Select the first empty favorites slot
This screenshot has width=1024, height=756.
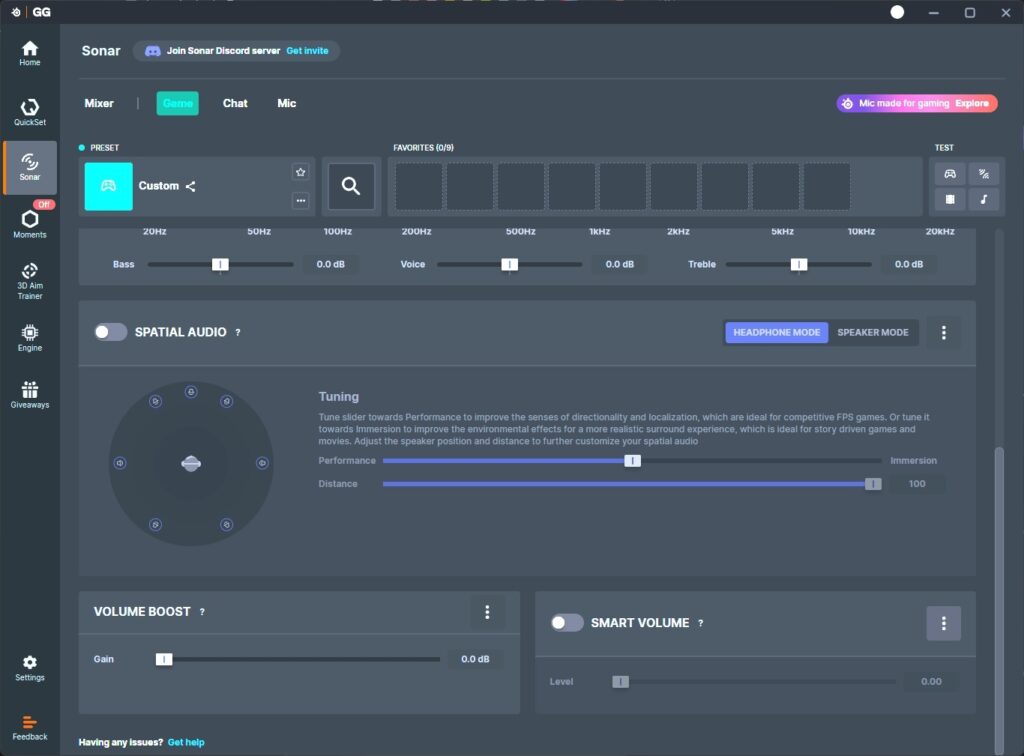pyautogui.click(x=419, y=187)
